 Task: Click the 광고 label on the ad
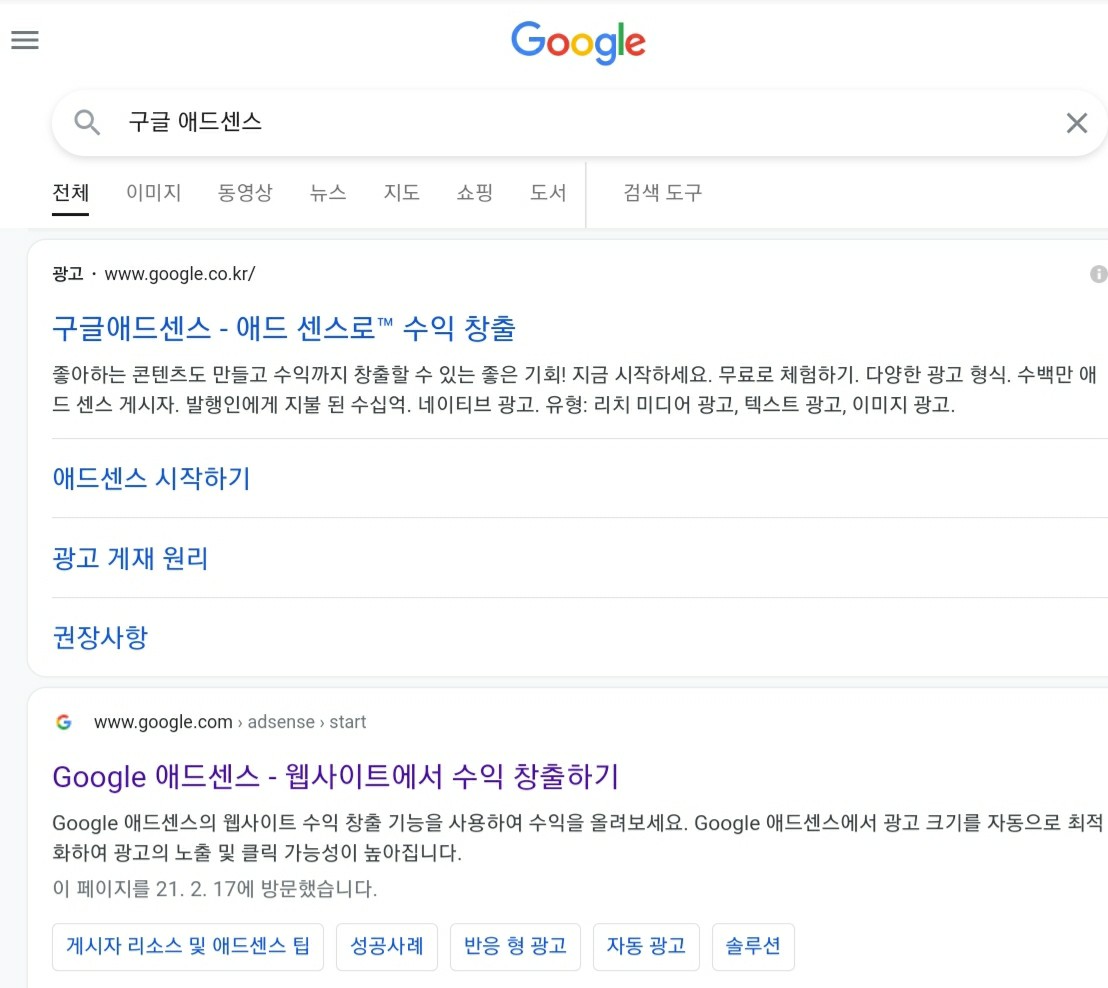[68, 274]
